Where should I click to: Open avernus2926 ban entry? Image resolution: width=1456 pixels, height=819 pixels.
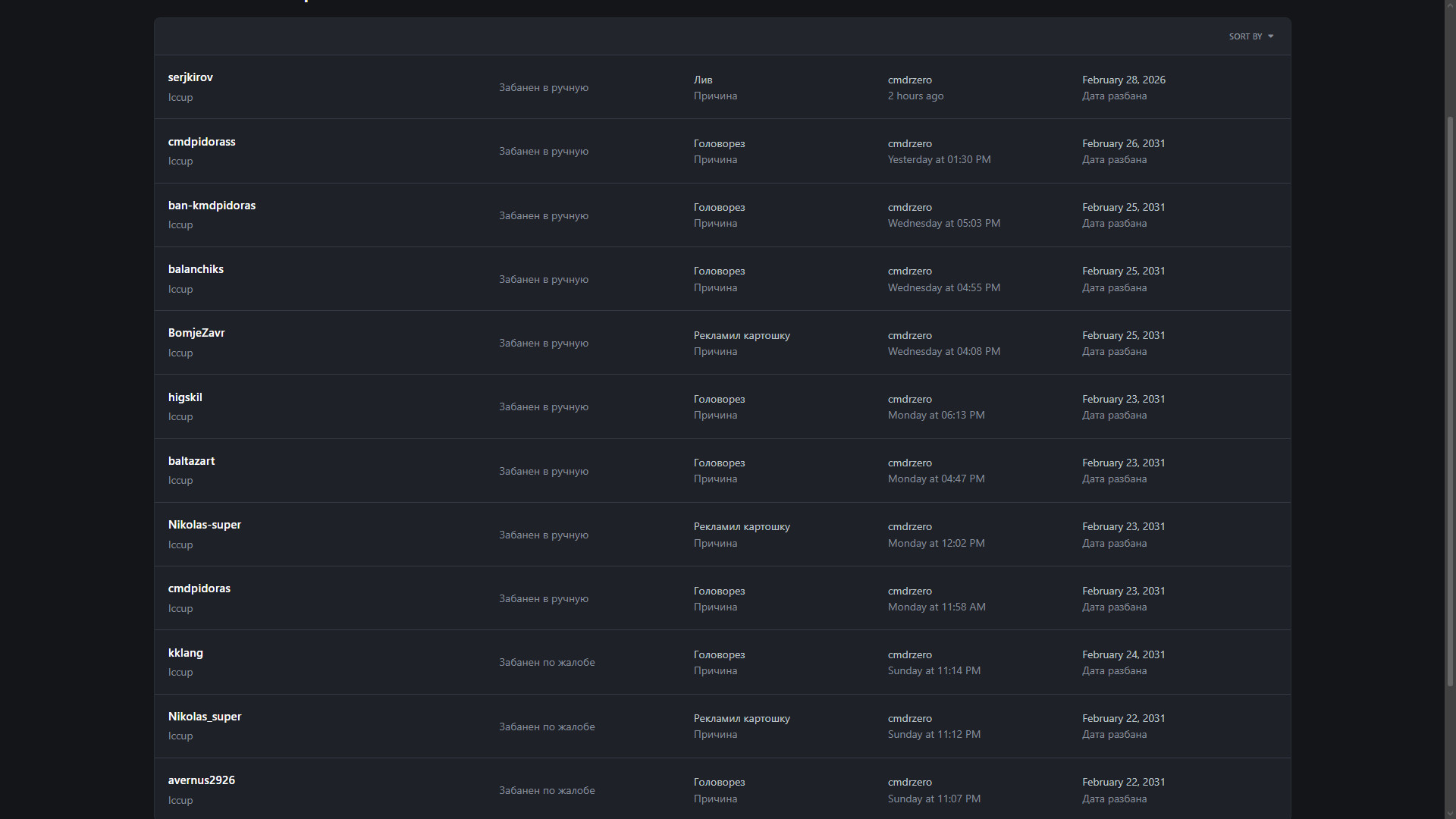point(202,780)
